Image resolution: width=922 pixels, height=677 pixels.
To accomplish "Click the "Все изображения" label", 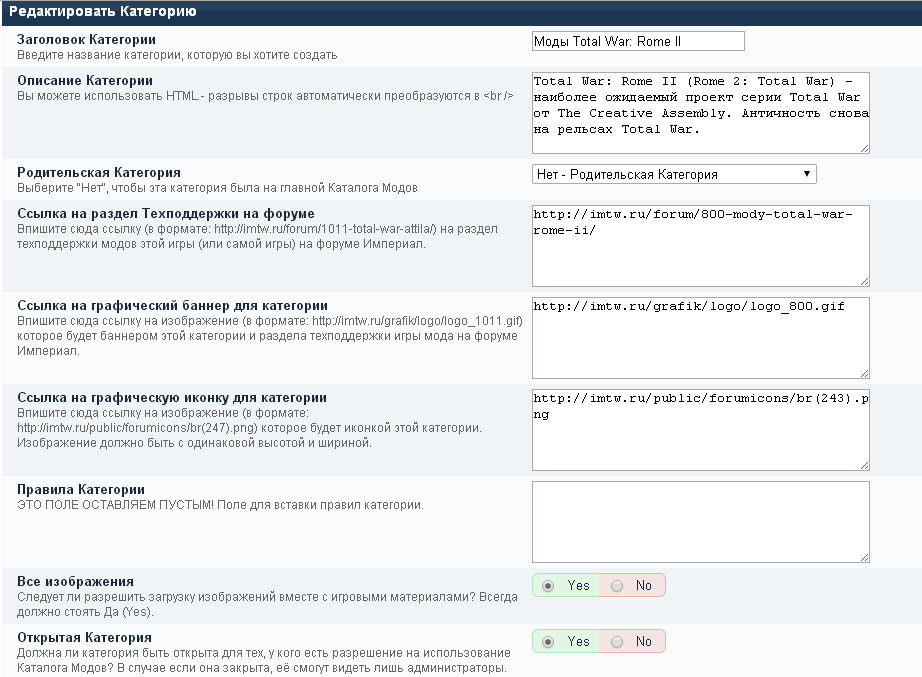I will [x=75, y=581].
